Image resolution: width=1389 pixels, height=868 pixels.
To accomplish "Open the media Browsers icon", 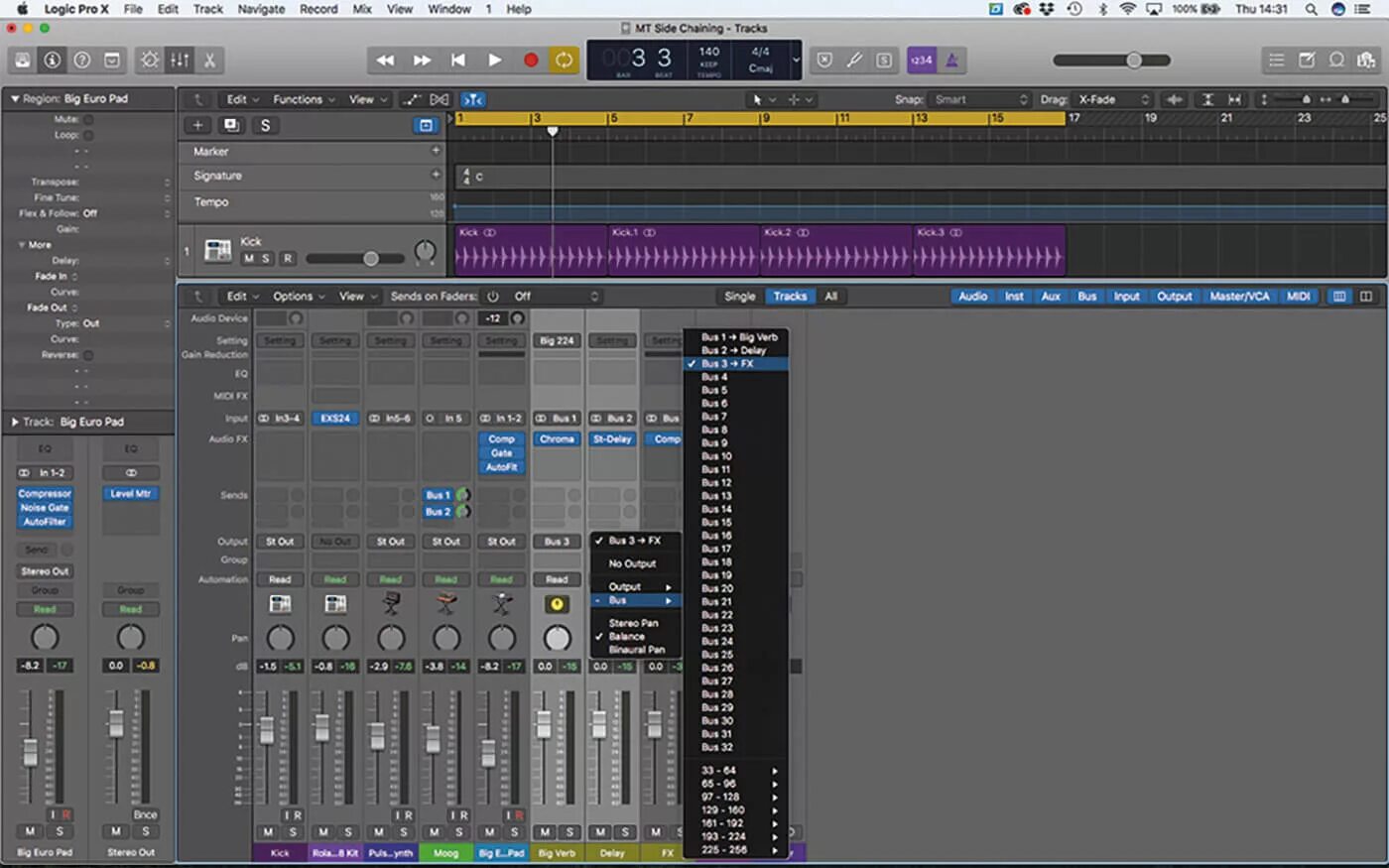I will [x=1366, y=61].
